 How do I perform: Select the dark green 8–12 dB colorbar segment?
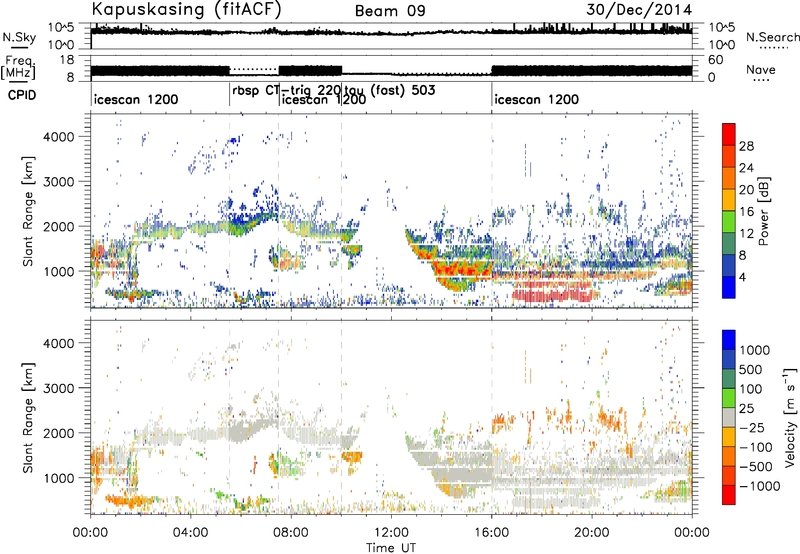tap(729, 244)
